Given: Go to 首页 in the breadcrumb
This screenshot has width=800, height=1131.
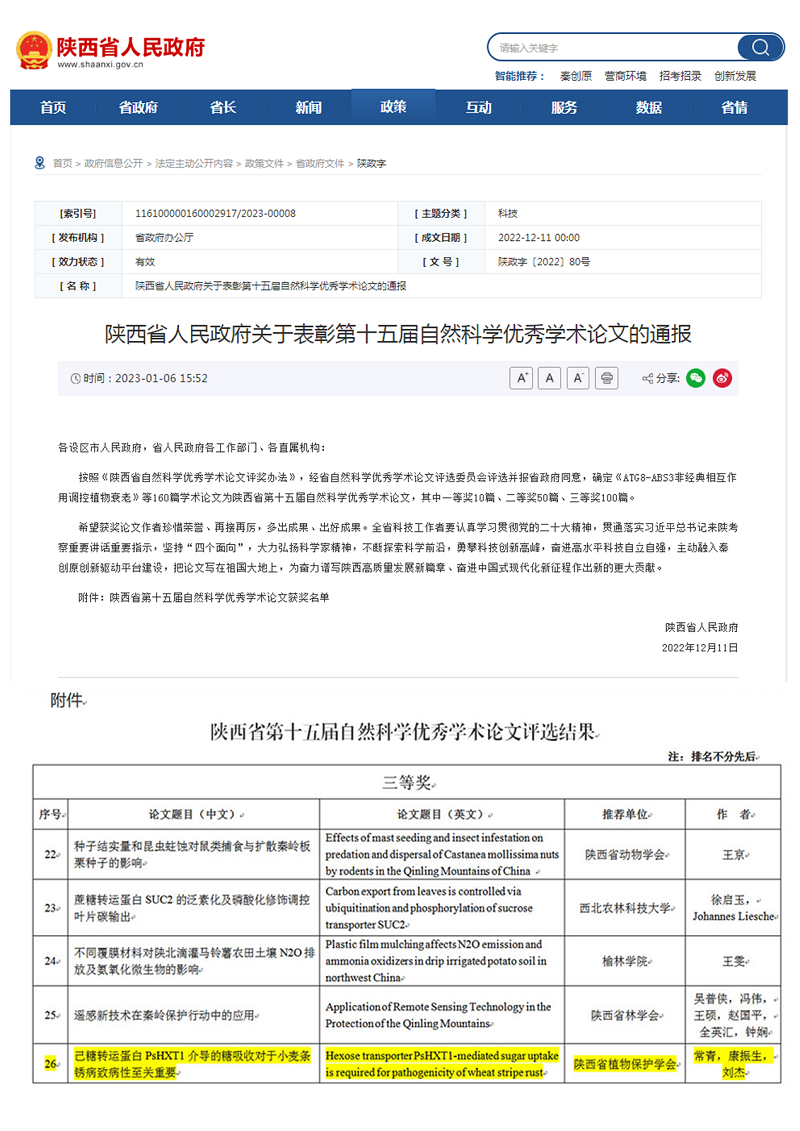Looking at the screenshot, I should (x=62, y=164).
